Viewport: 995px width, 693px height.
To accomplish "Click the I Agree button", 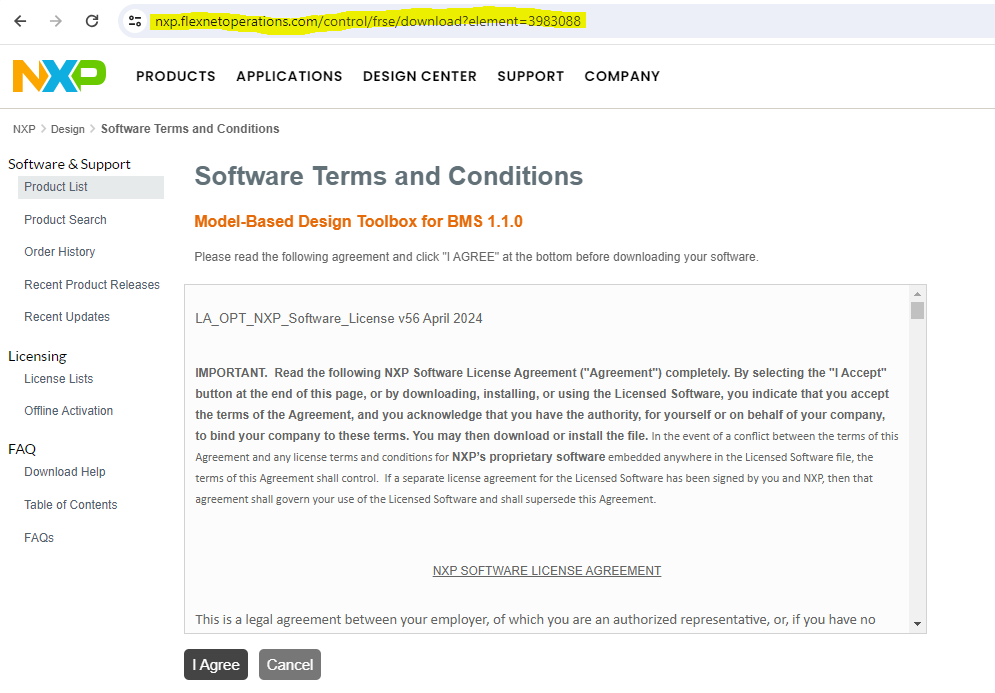I will [216, 664].
